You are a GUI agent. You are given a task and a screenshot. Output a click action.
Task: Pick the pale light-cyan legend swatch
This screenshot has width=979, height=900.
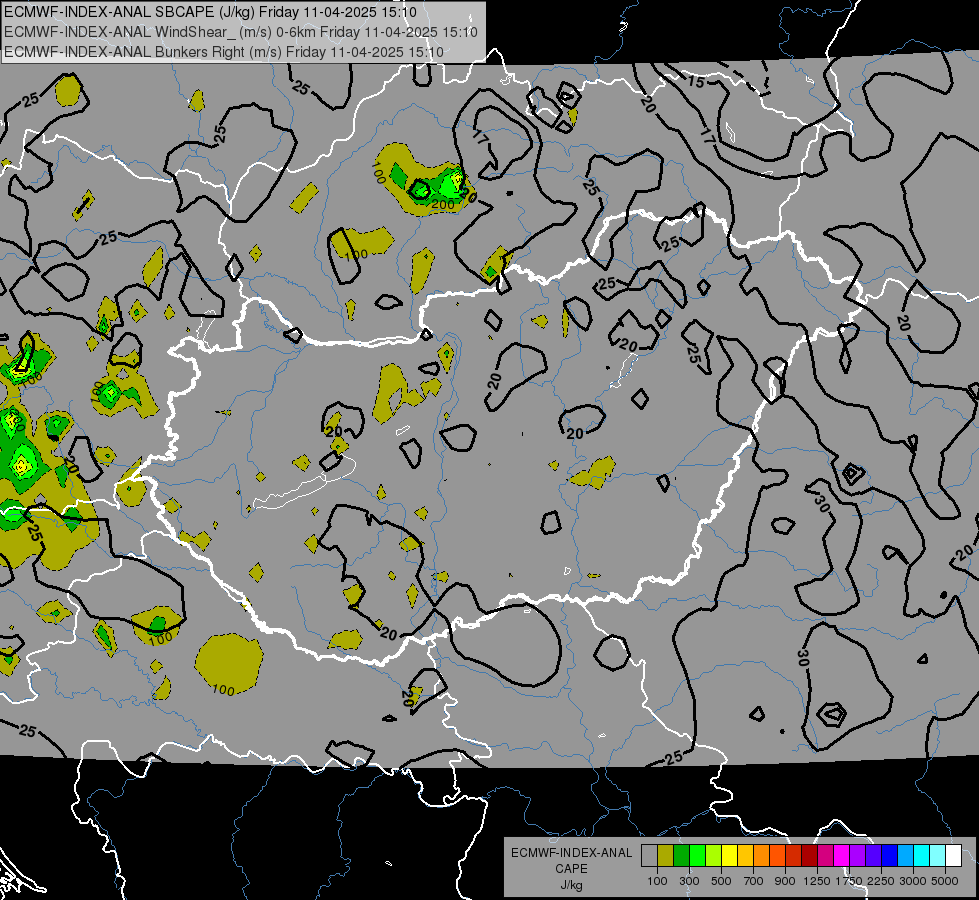pos(937,856)
